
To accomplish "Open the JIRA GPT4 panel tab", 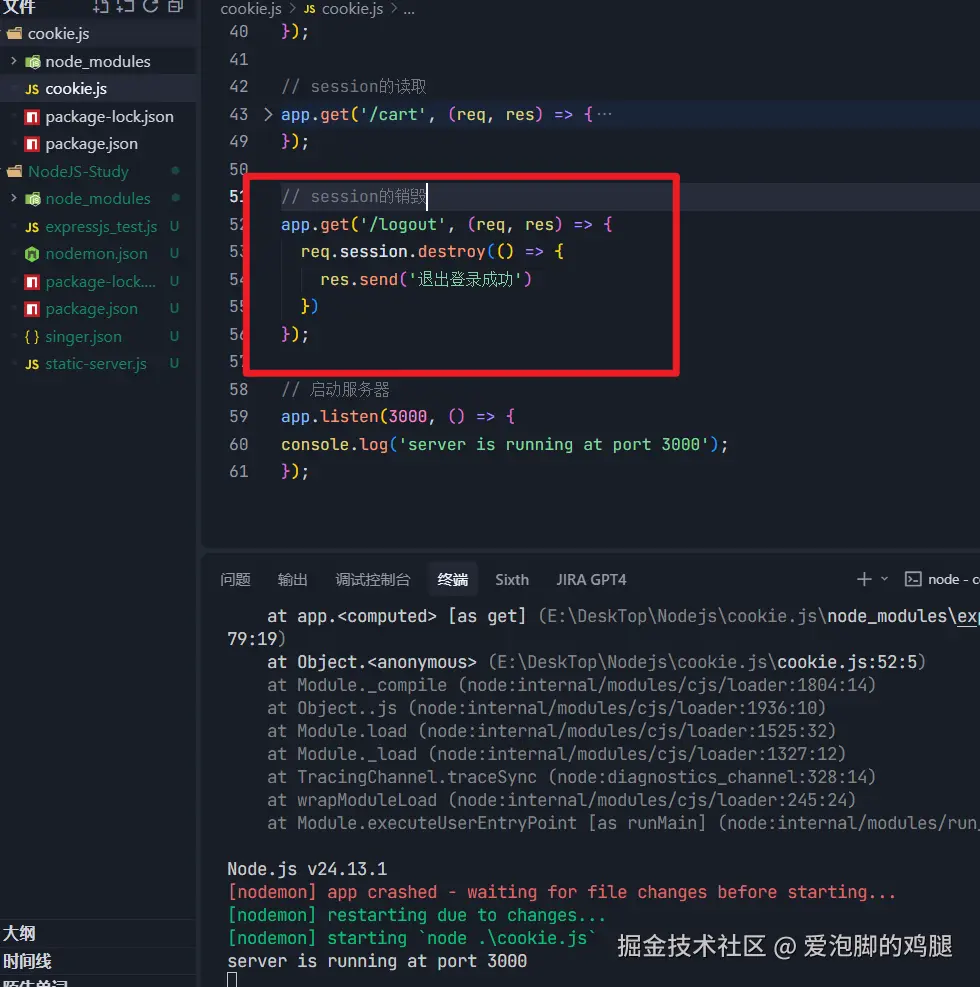I will [x=591, y=579].
